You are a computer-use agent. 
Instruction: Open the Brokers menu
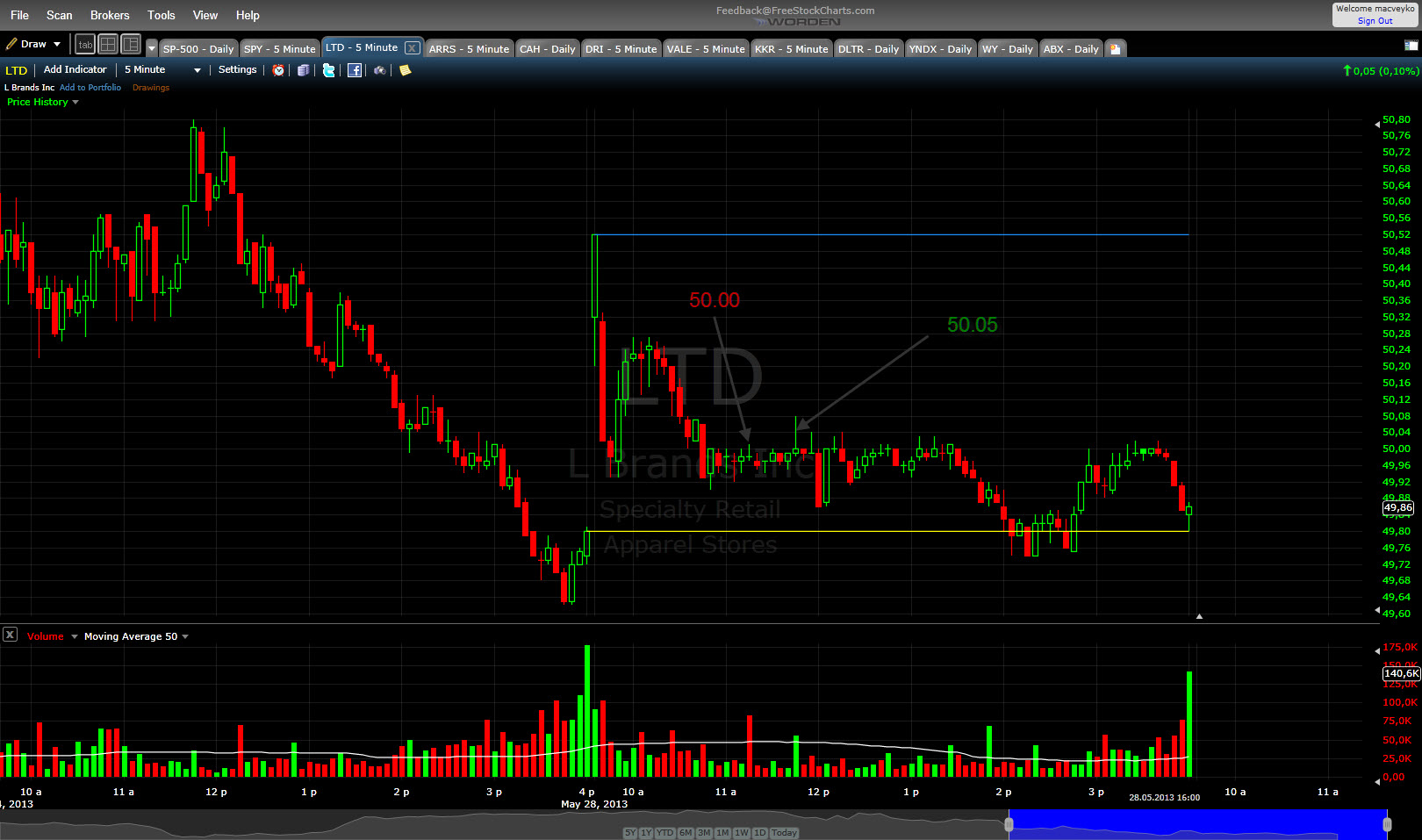coord(110,15)
